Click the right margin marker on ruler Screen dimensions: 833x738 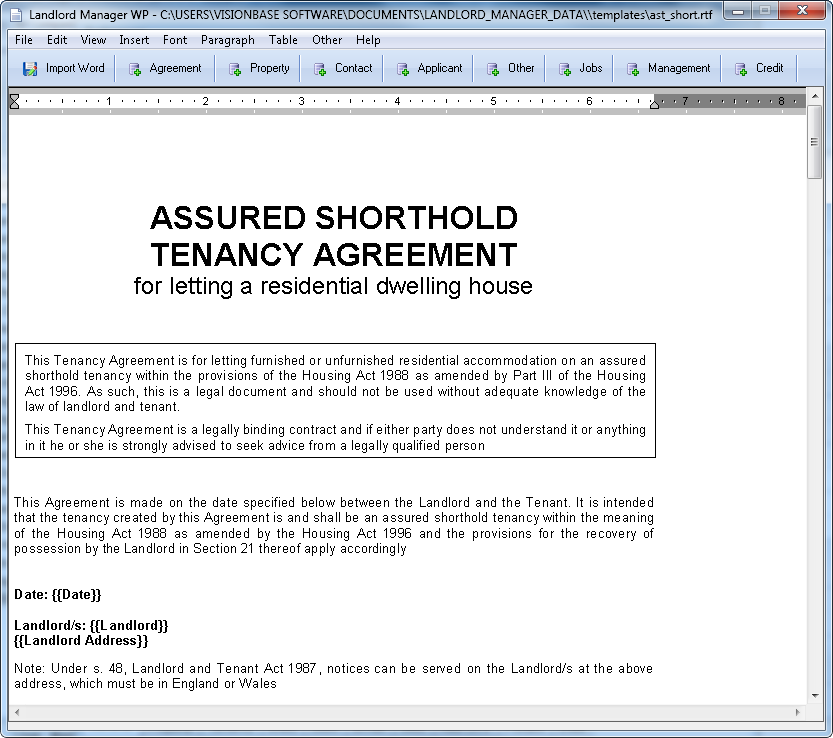[654, 104]
